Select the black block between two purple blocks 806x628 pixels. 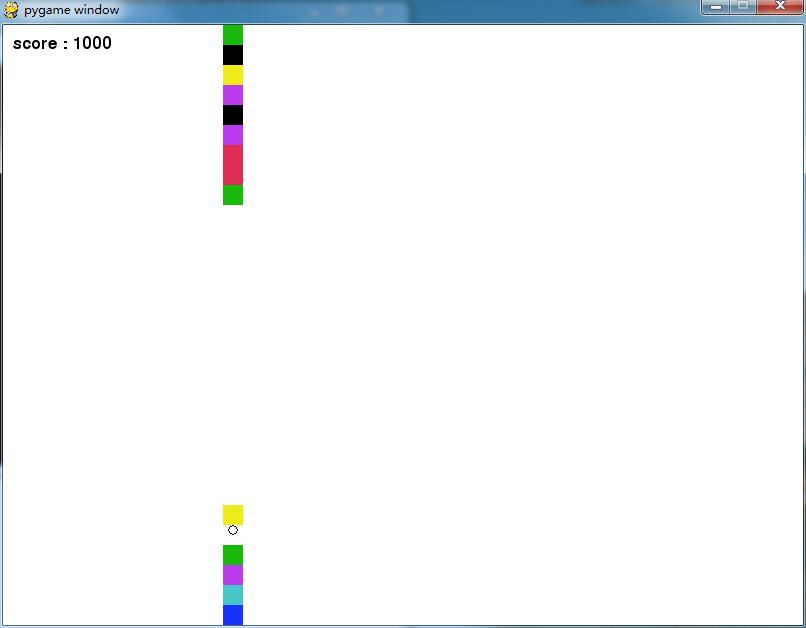point(233,115)
